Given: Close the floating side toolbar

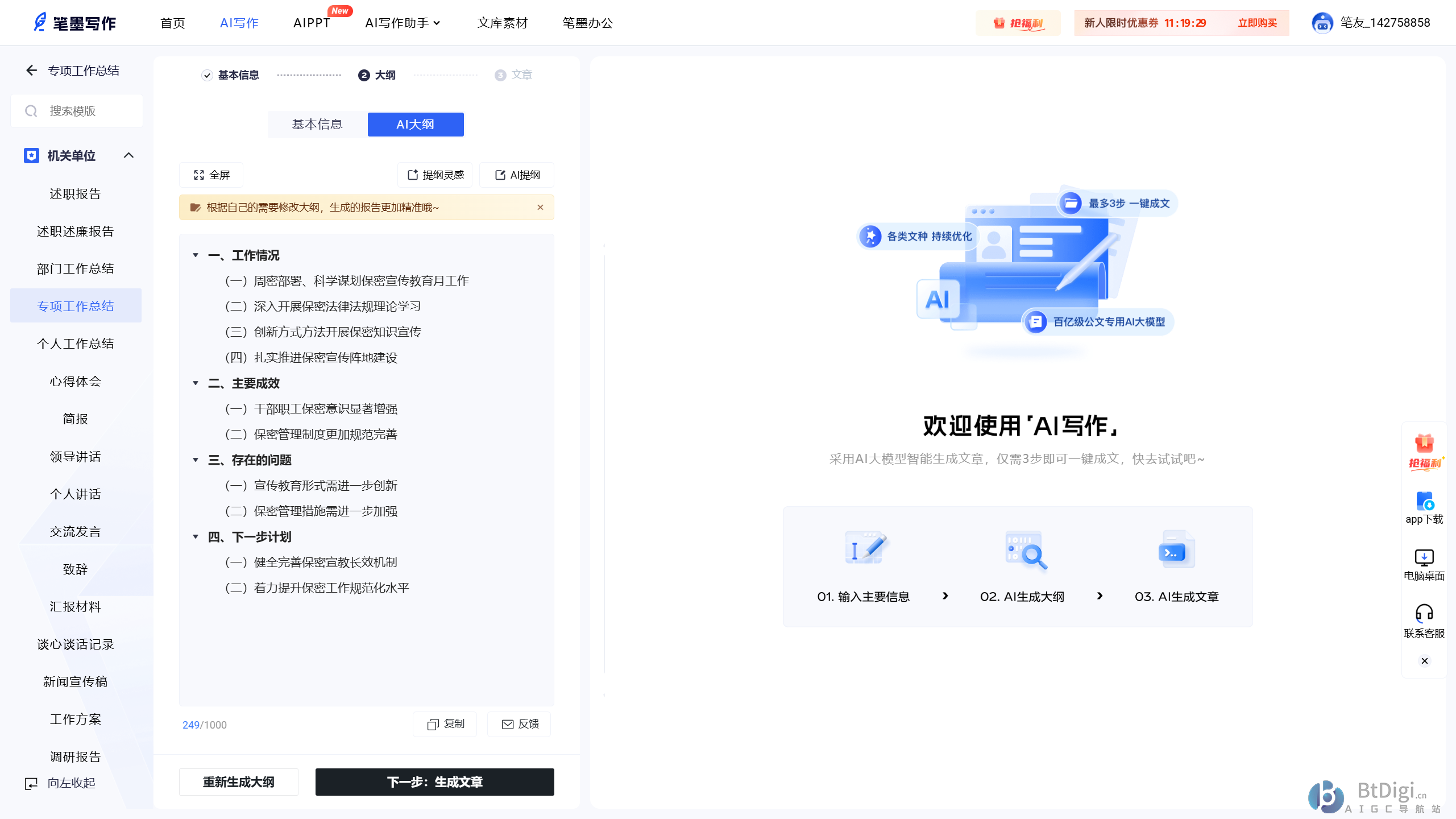Looking at the screenshot, I should click(x=1424, y=661).
